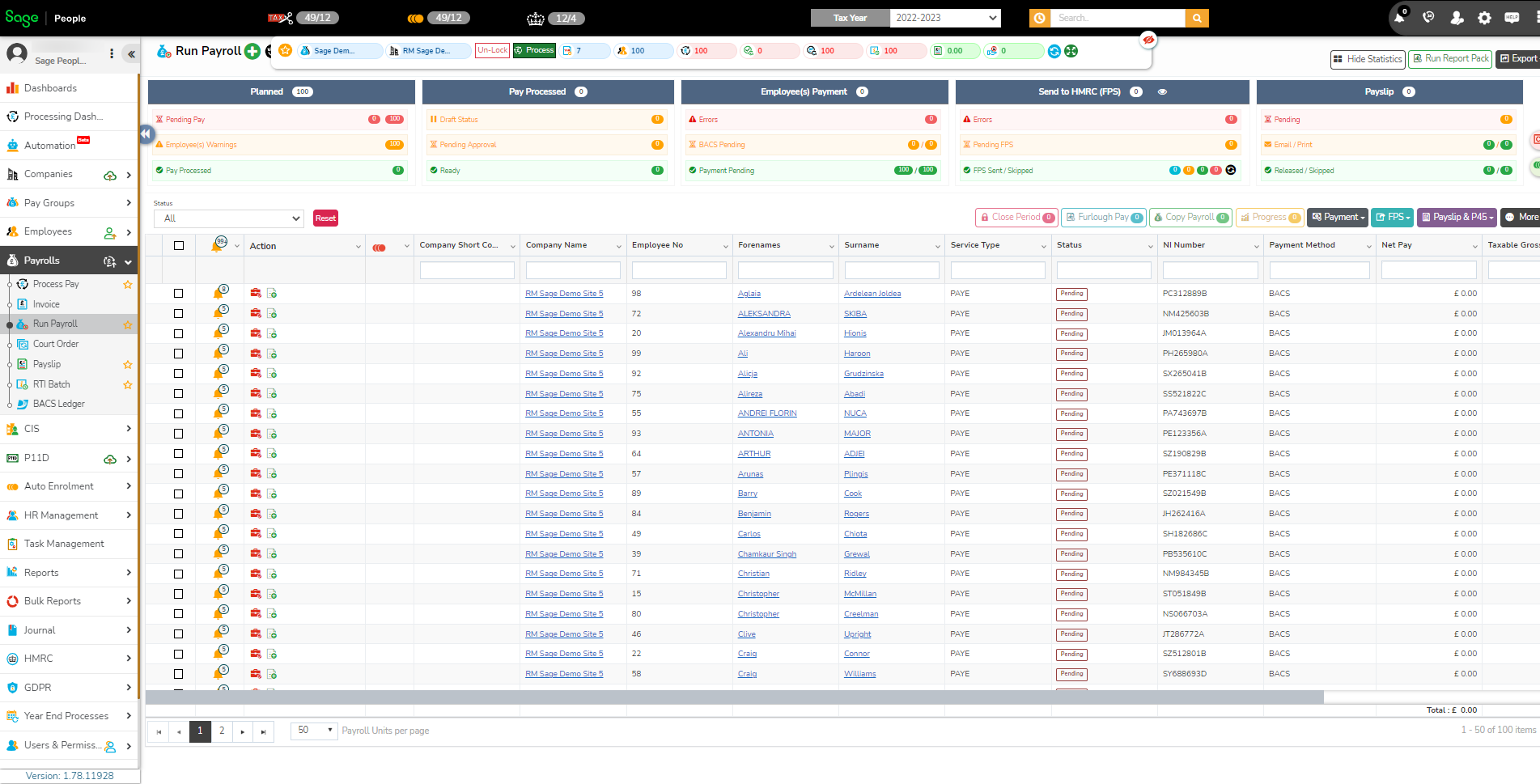Open the FPS dropdown button
Screen dimensions: 1540x784
pos(1393,217)
